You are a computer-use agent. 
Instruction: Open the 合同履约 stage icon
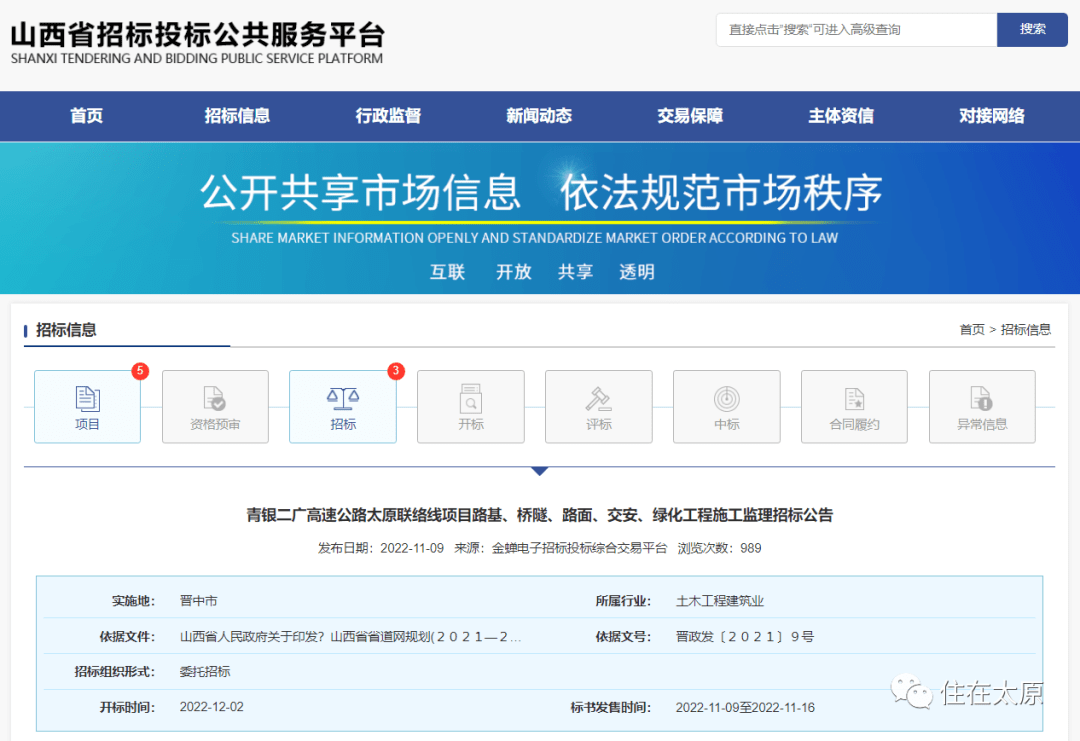[x=854, y=406]
